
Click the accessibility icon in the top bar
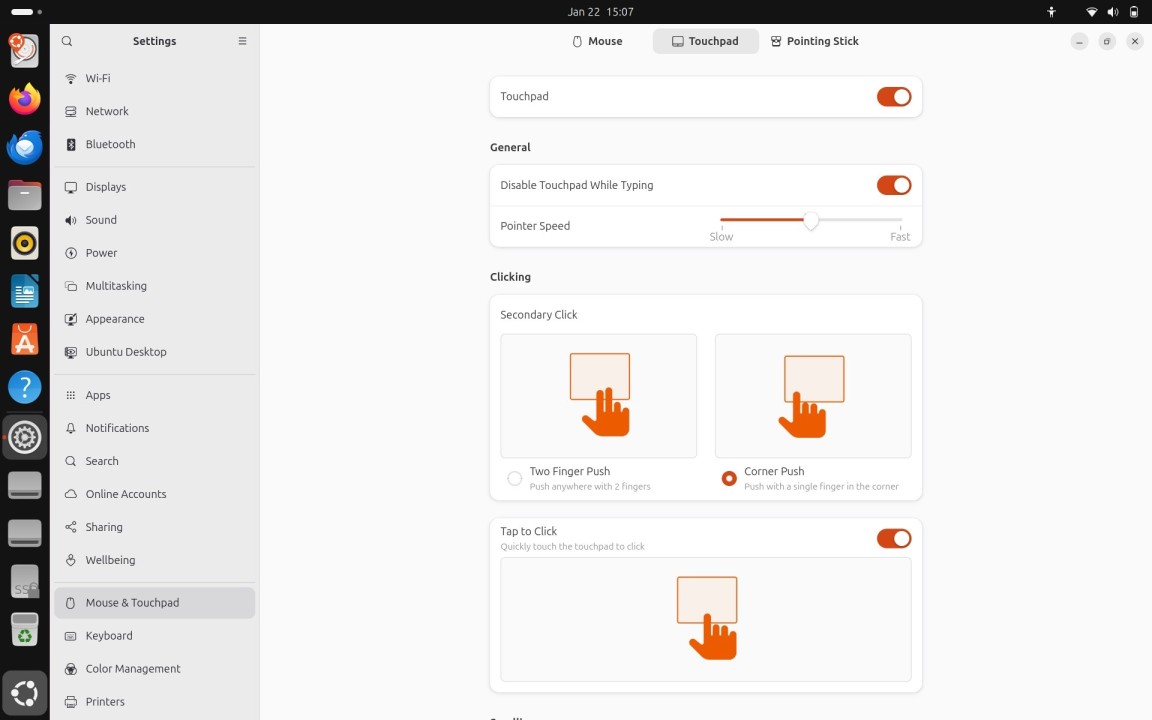pyautogui.click(x=1051, y=12)
